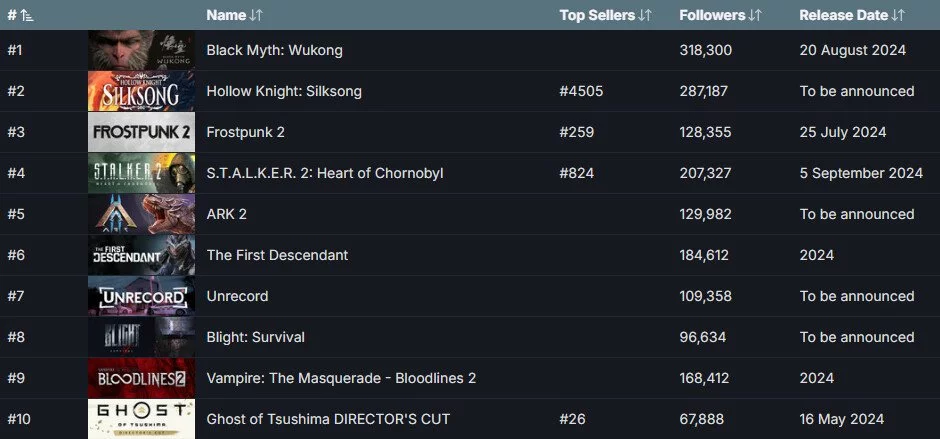Click the Release Date header label

843,16
